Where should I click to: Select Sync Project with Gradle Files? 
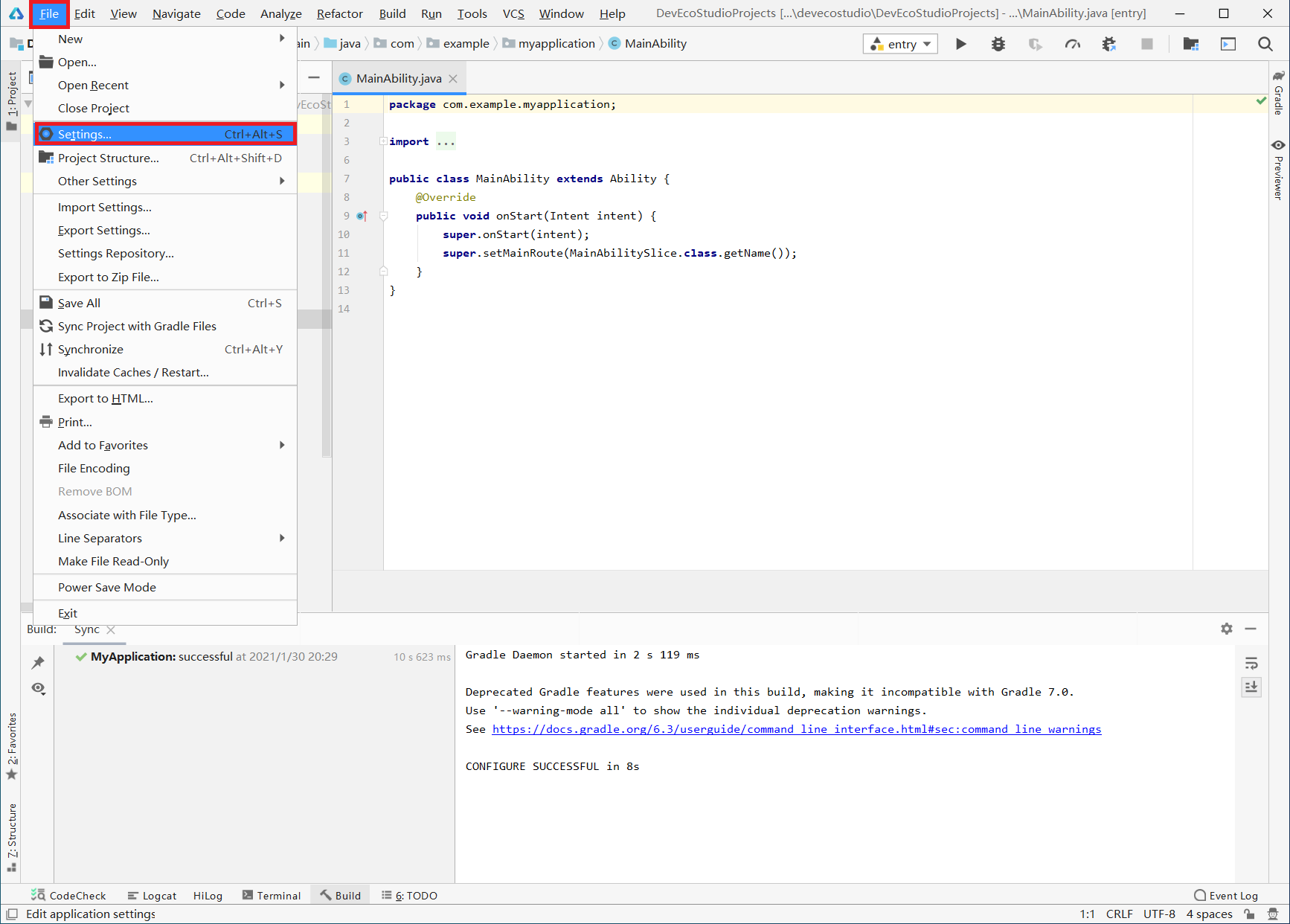[x=165, y=326]
